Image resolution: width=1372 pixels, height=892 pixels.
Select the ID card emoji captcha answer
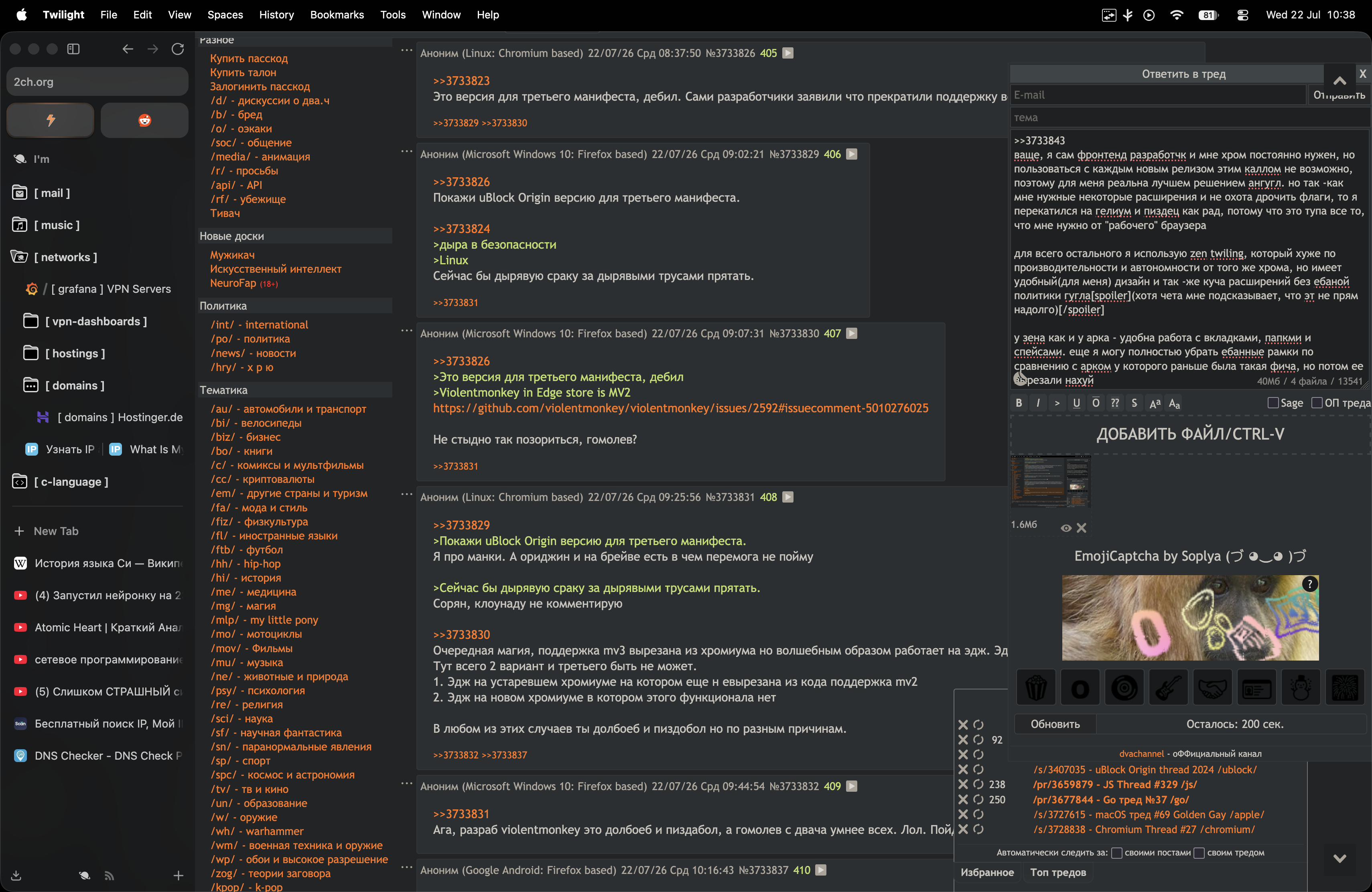tap(1257, 687)
